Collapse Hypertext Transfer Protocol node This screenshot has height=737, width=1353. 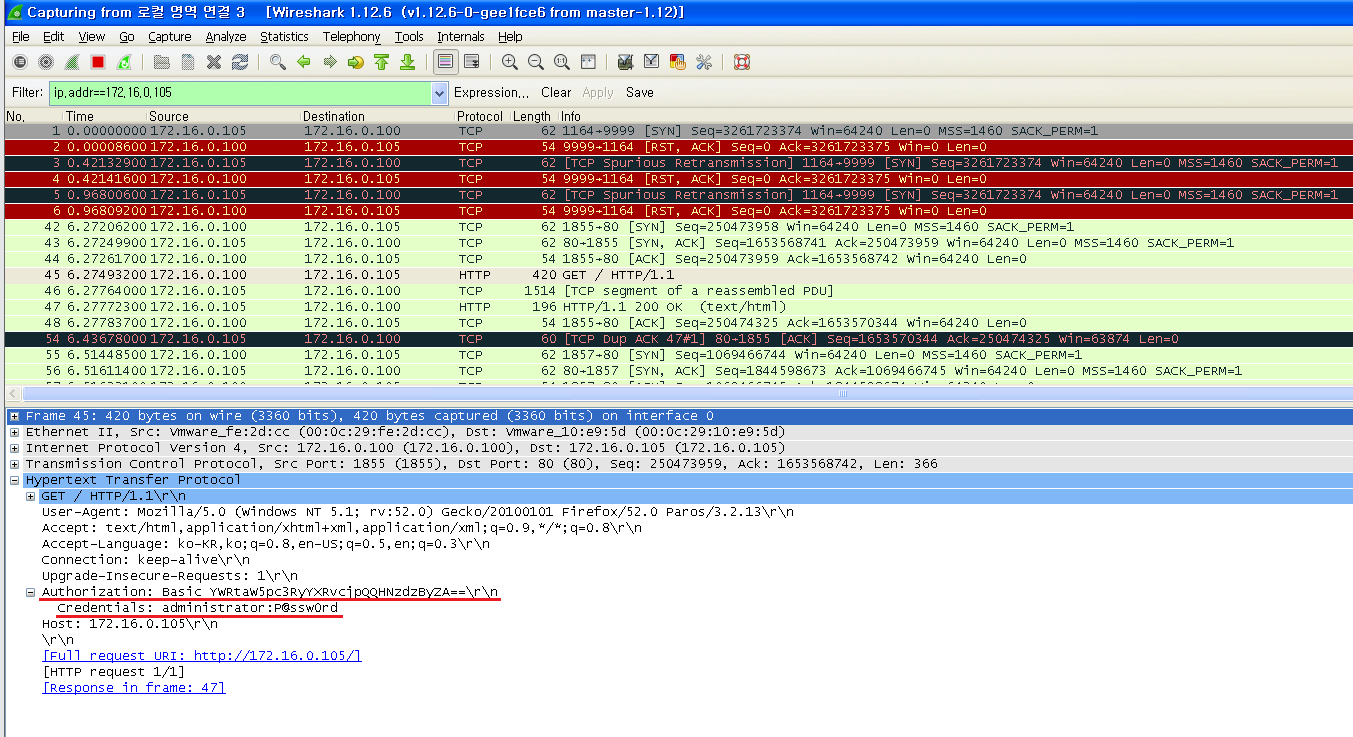click(x=14, y=480)
